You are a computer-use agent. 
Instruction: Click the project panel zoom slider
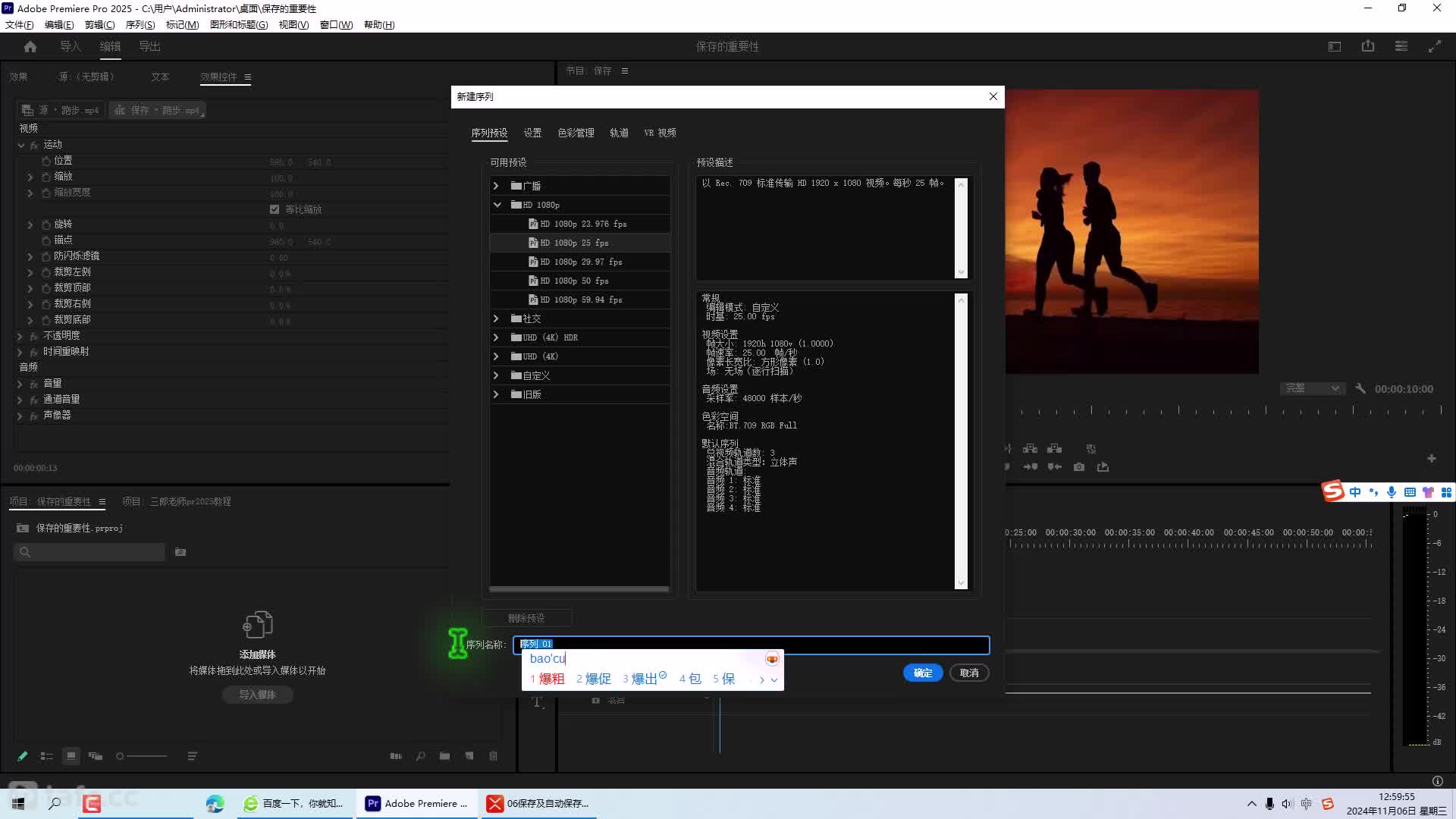pos(142,756)
